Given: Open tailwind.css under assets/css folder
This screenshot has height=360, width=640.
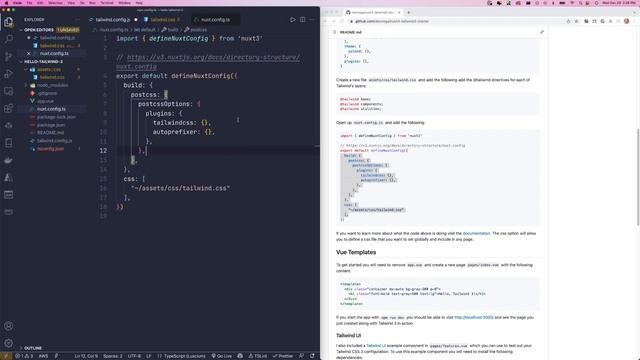Looking at the screenshot, I should pyautogui.click(x=52, y=77).
